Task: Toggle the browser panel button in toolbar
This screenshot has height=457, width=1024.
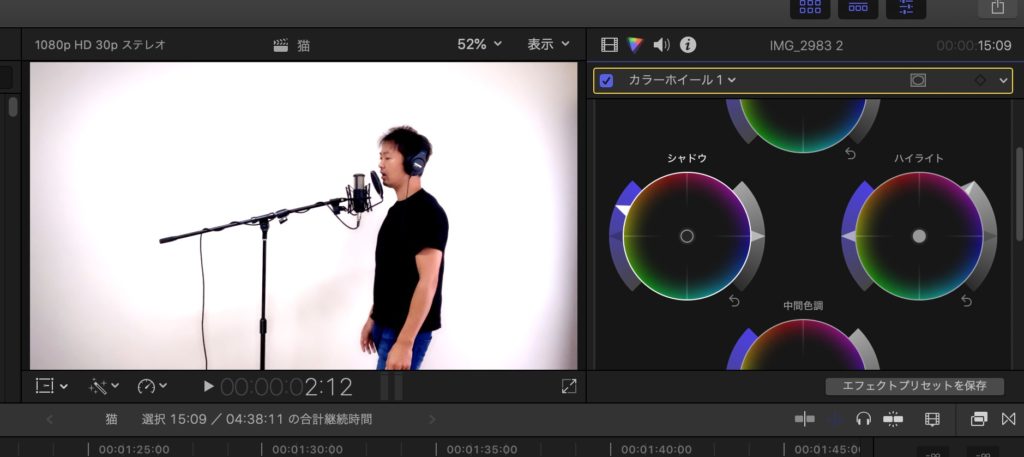Action: [810, 7]
